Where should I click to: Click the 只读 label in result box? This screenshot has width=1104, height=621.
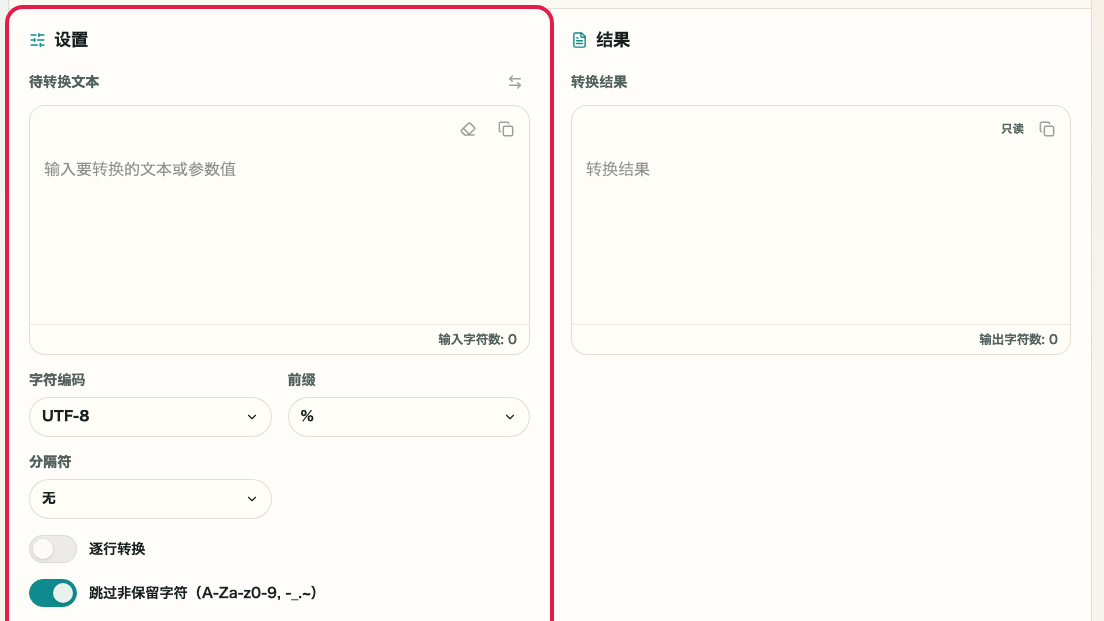pos(1012,130)
